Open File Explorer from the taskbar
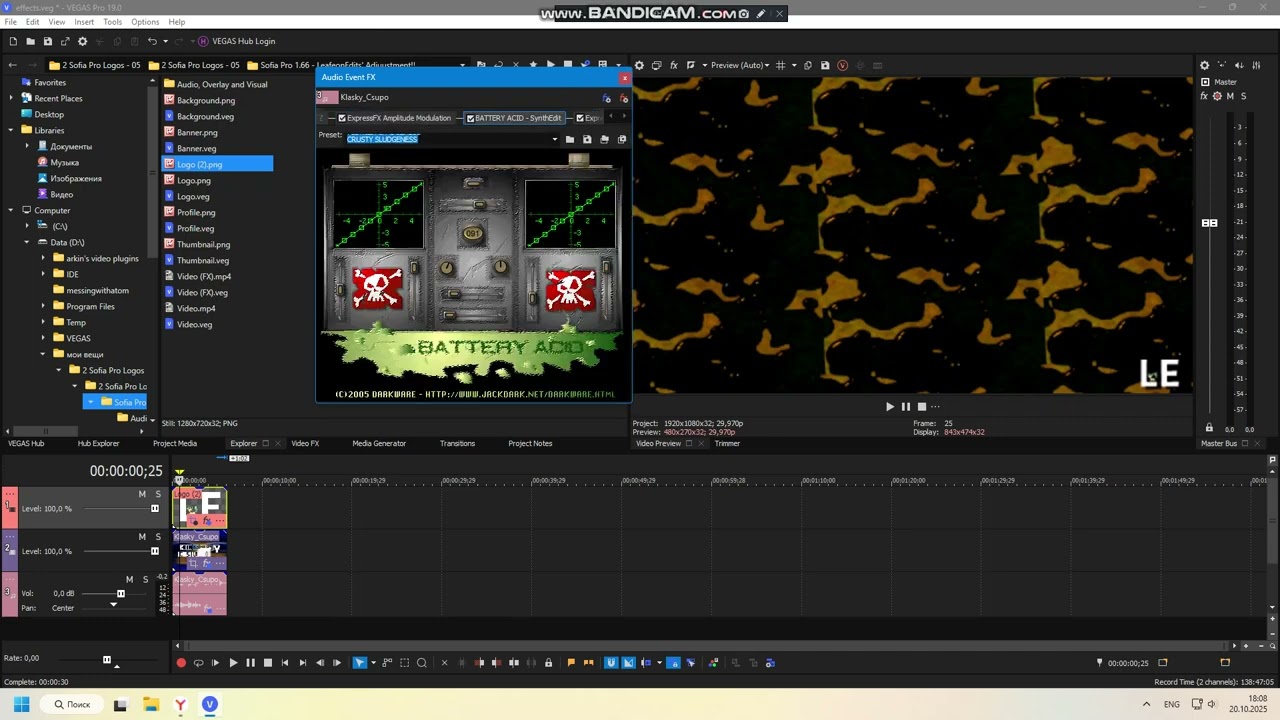 tap(151, 704)
